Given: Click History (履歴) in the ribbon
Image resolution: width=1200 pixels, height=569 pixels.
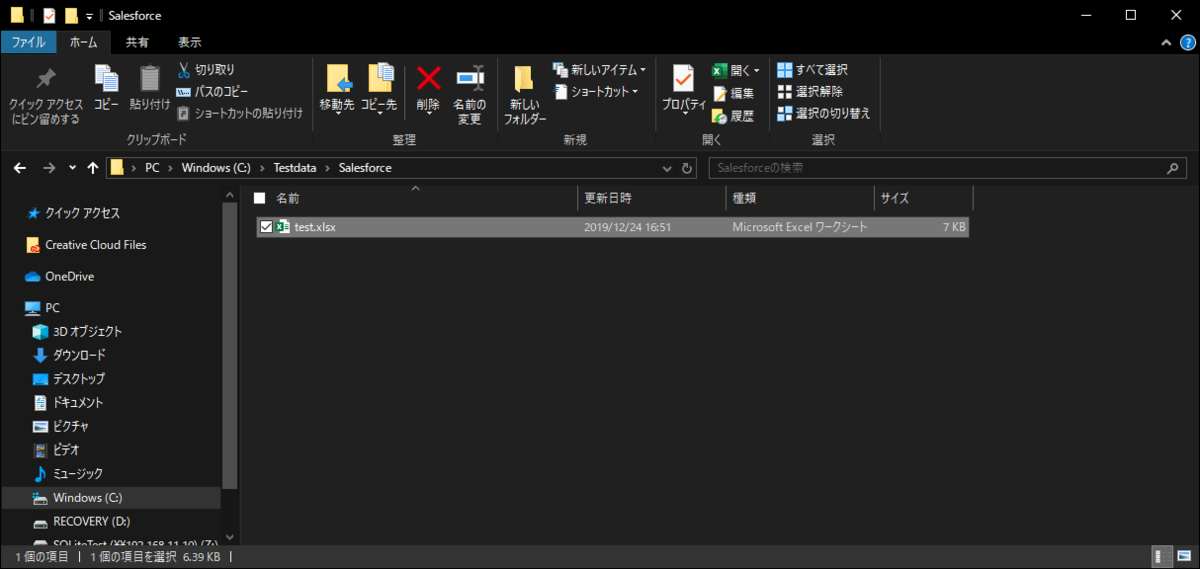Looking at the screenshot, I should (733, 116).
